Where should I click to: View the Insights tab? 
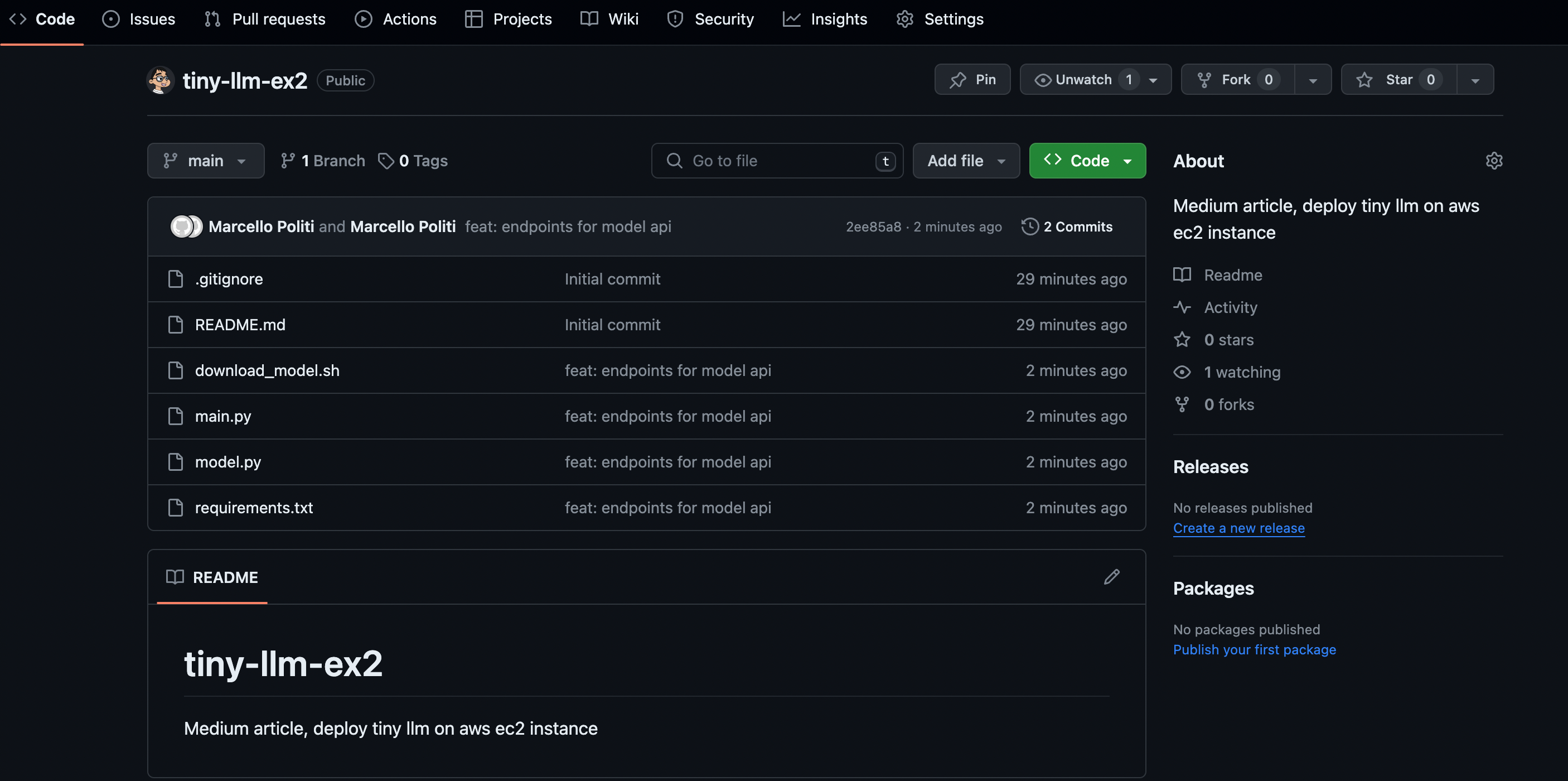825,19
